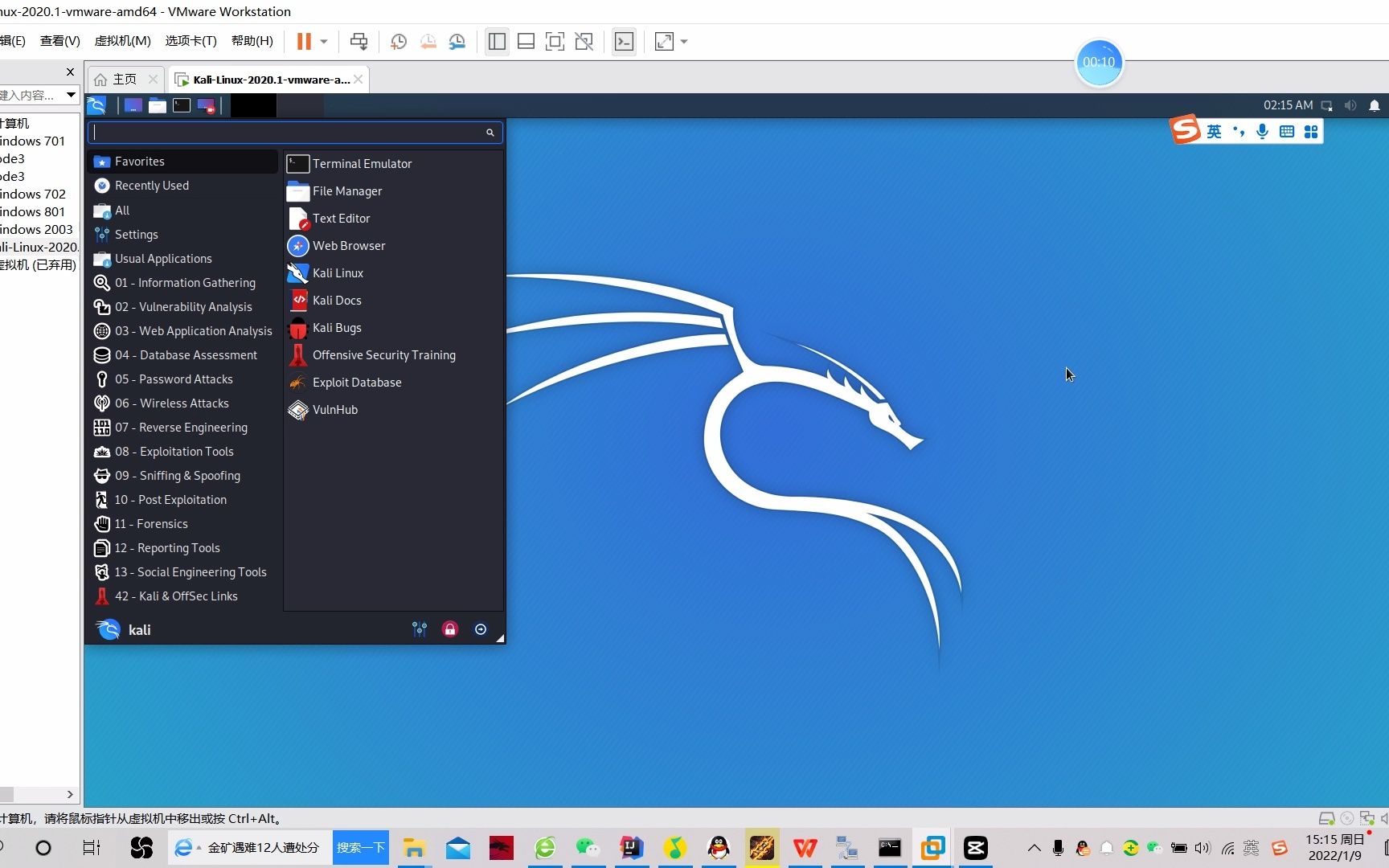Click the notification bell in Kali panel

pos(1375,105)
